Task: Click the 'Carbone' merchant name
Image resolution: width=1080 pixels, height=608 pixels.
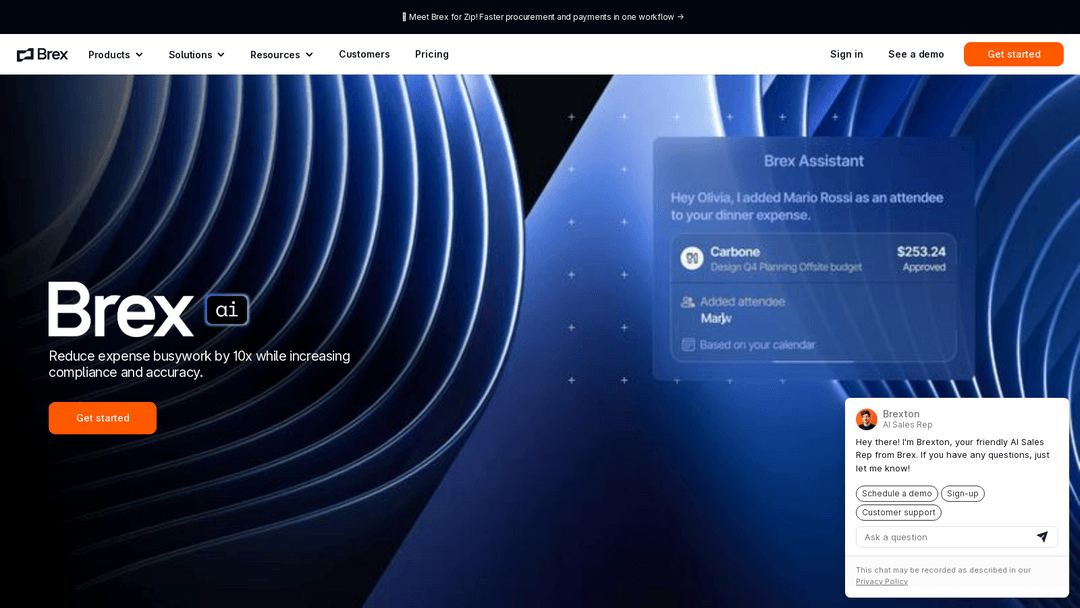Action: coord(735,252)
